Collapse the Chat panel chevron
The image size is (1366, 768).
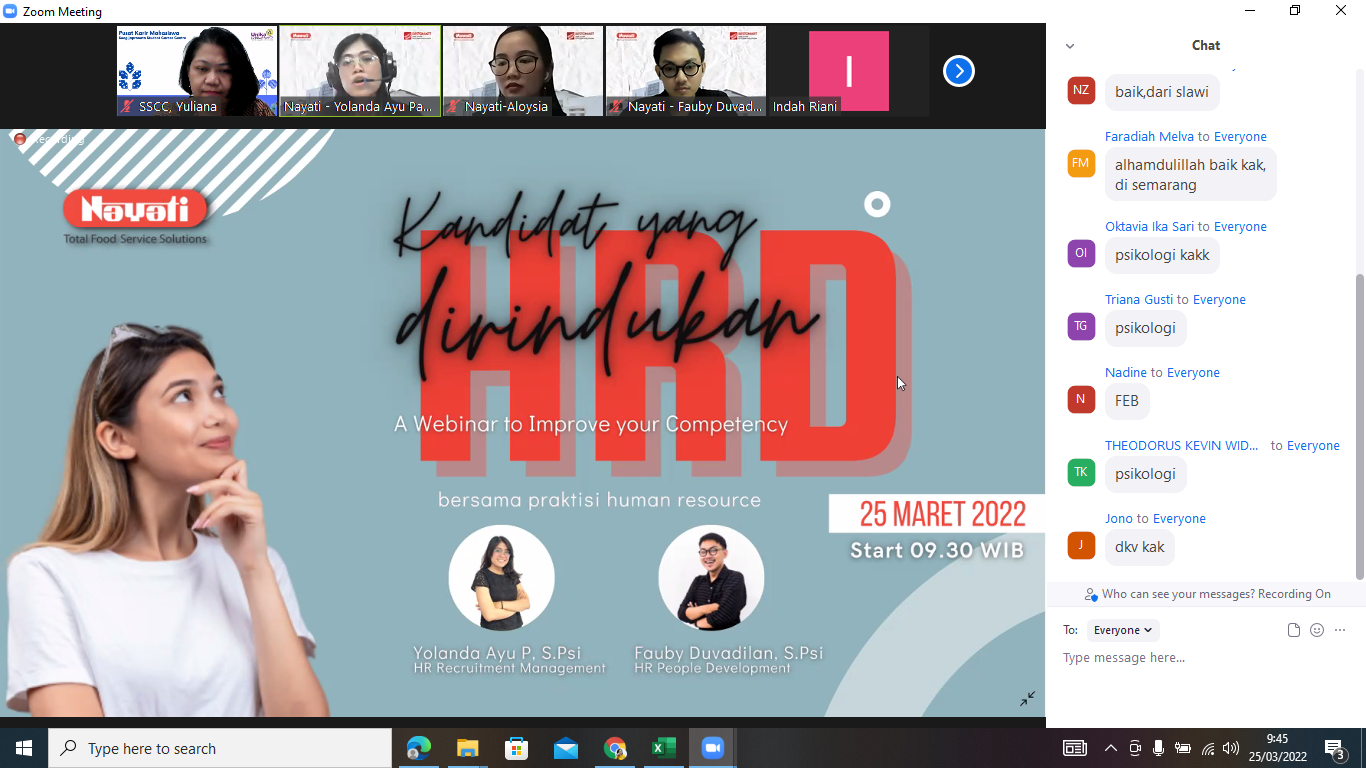(x=1070, y=46)
